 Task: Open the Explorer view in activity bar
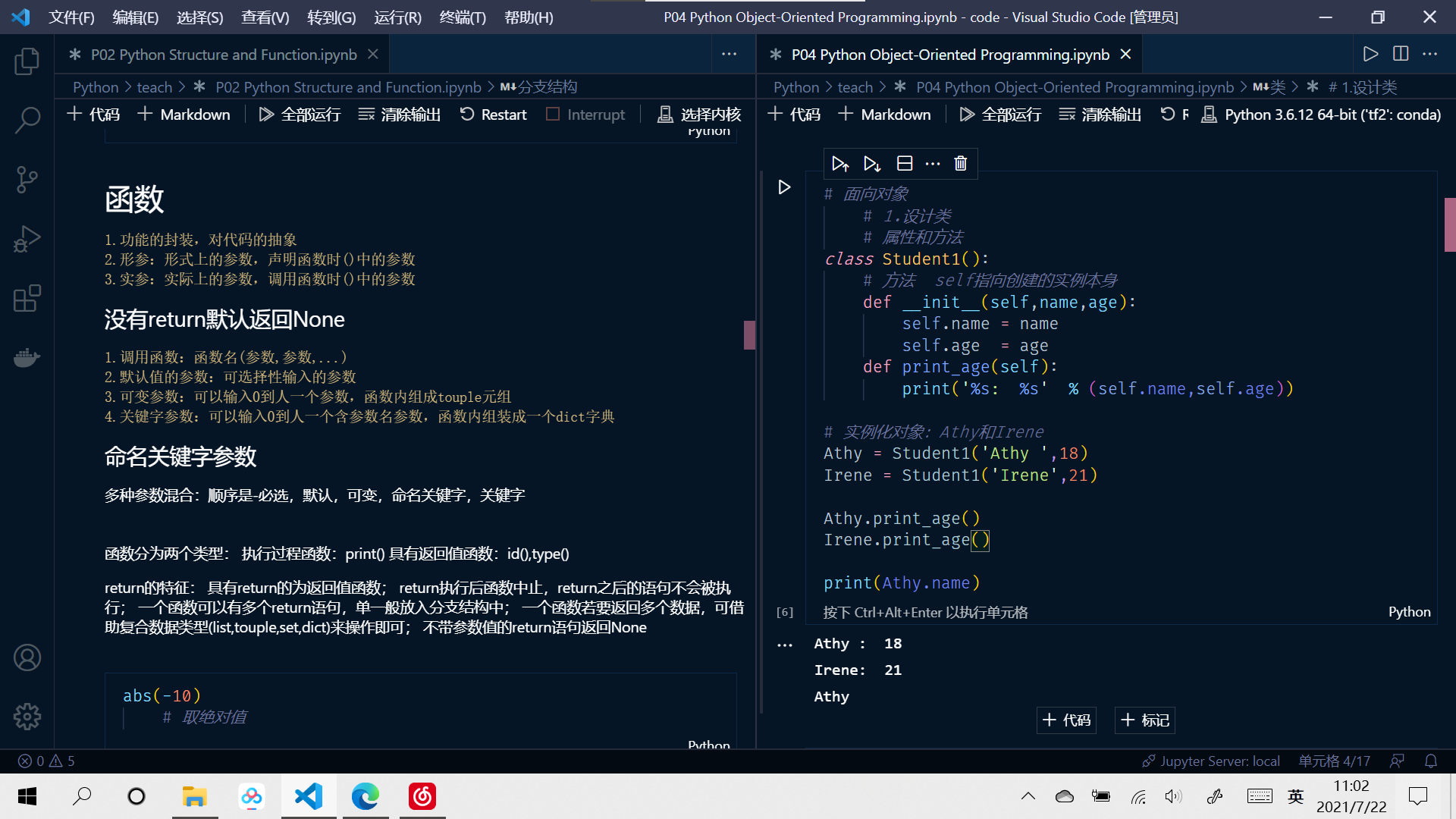tap(27, 61)
